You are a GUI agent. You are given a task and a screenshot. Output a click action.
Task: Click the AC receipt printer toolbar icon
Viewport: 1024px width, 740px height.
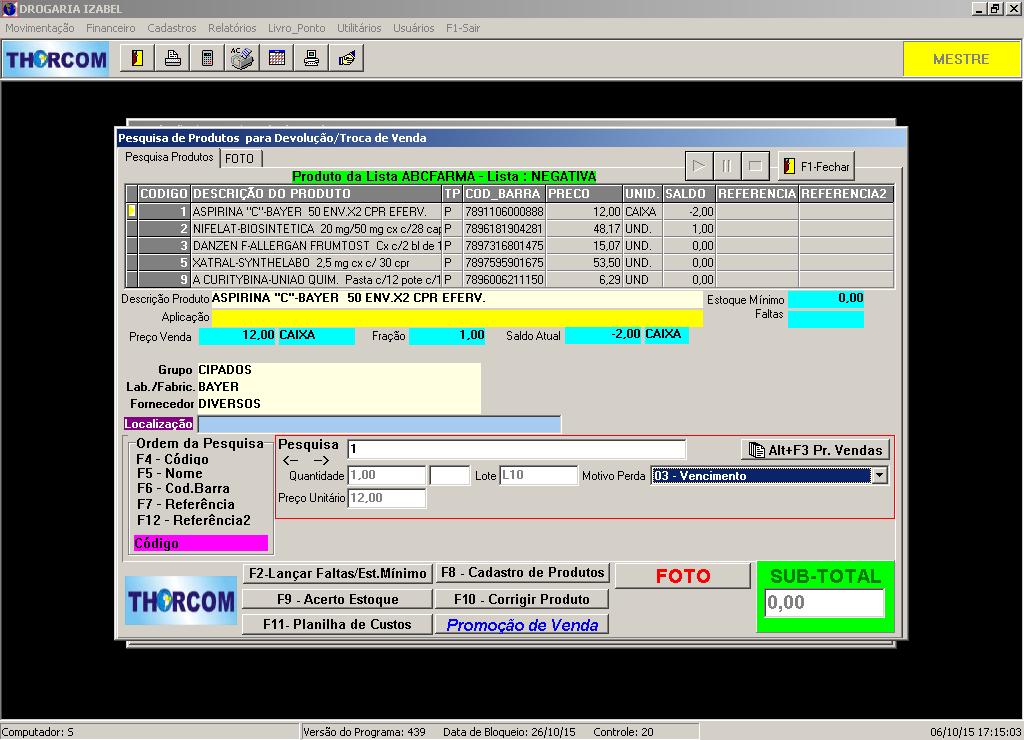(x=242, y=58)
